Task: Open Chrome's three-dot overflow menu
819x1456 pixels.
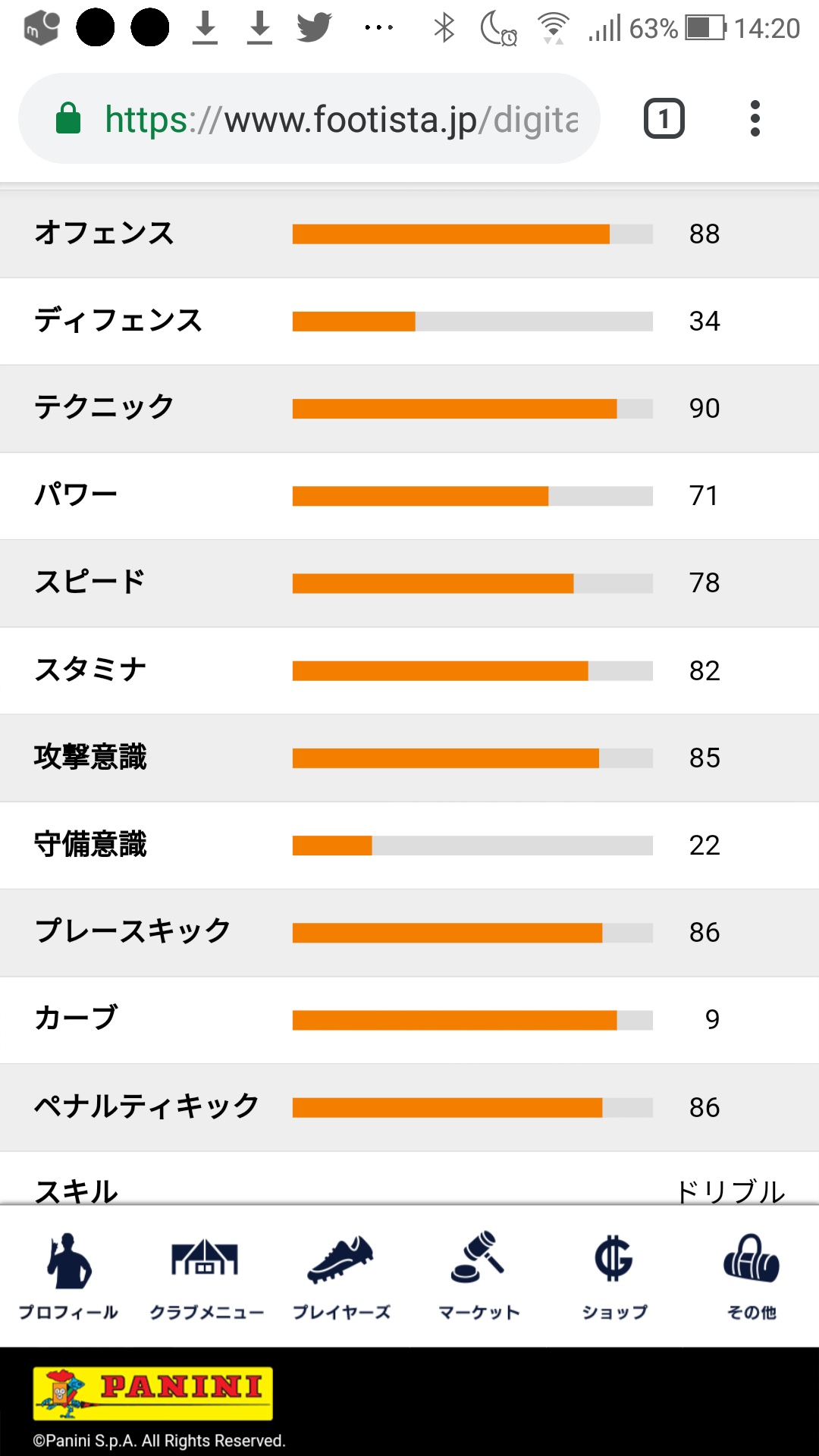Action: (x=755, y=119)
